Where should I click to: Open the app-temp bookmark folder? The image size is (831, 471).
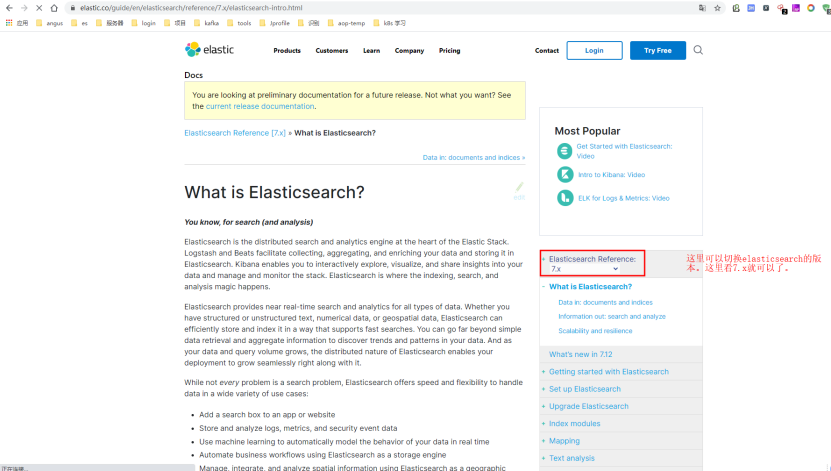(x=347, y=23)
